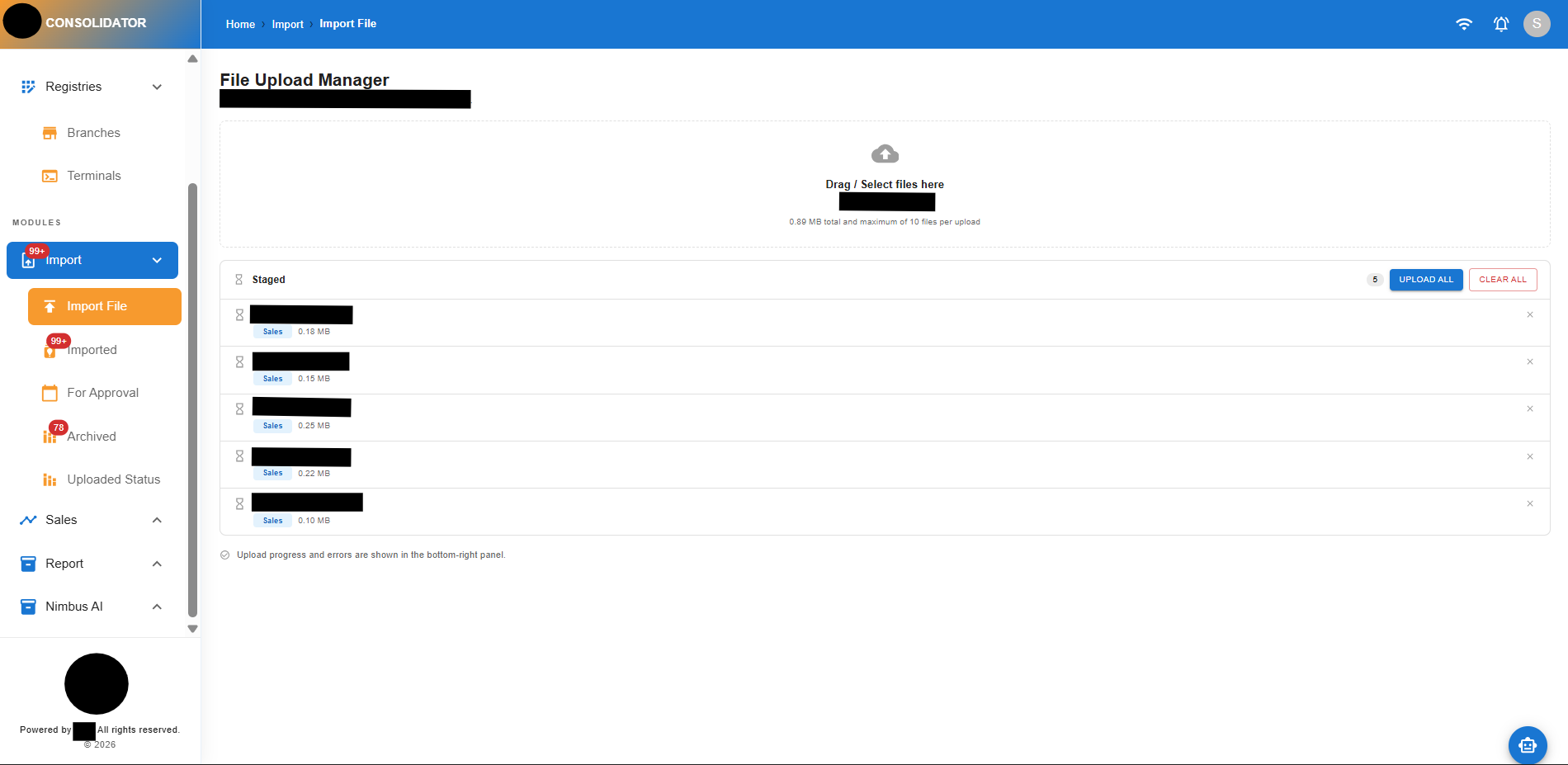Check connectivity via the wifi icon
The image size is (1568, 765).
pos(1465,24)
